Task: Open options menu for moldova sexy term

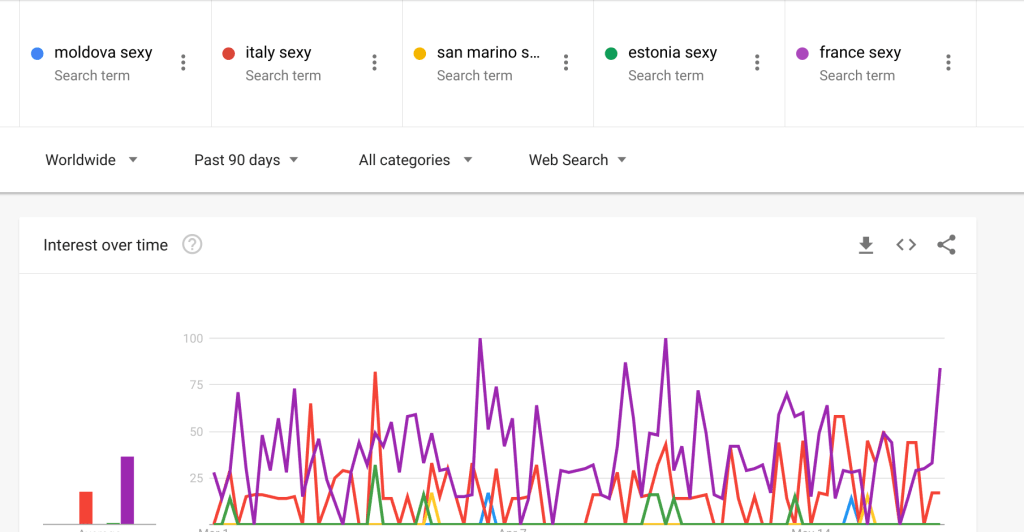Action: click(x=183, y=63)
